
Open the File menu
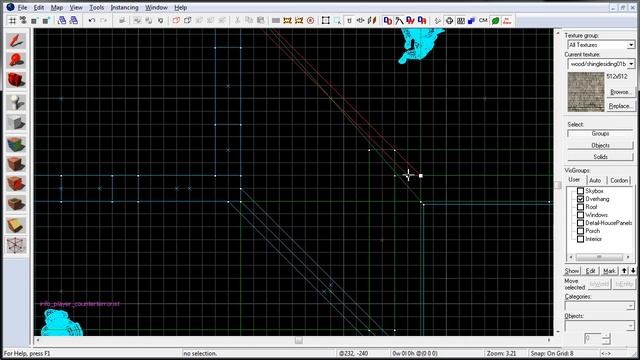click(22, 7)
